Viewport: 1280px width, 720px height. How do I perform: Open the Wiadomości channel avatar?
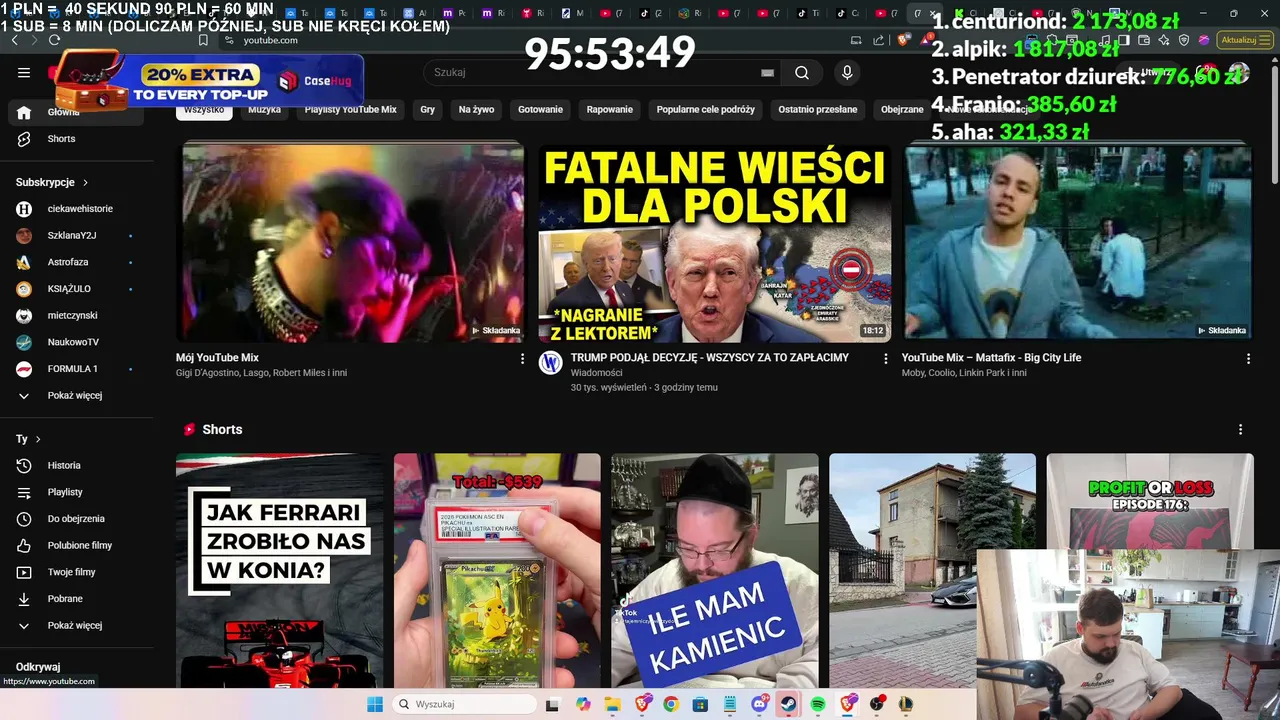[x=551, y=364]
